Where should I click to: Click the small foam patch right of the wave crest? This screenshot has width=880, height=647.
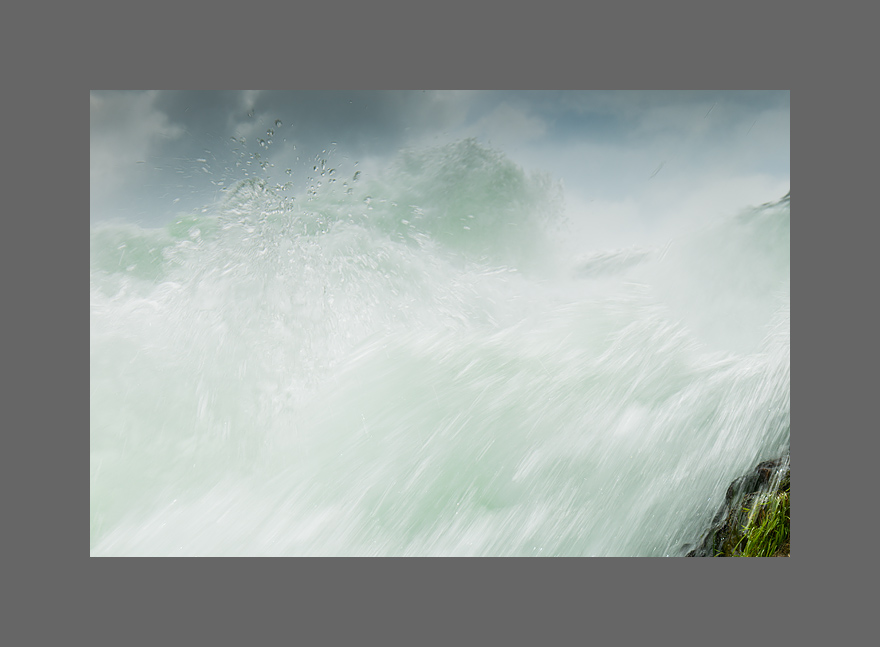click(610, 262)
